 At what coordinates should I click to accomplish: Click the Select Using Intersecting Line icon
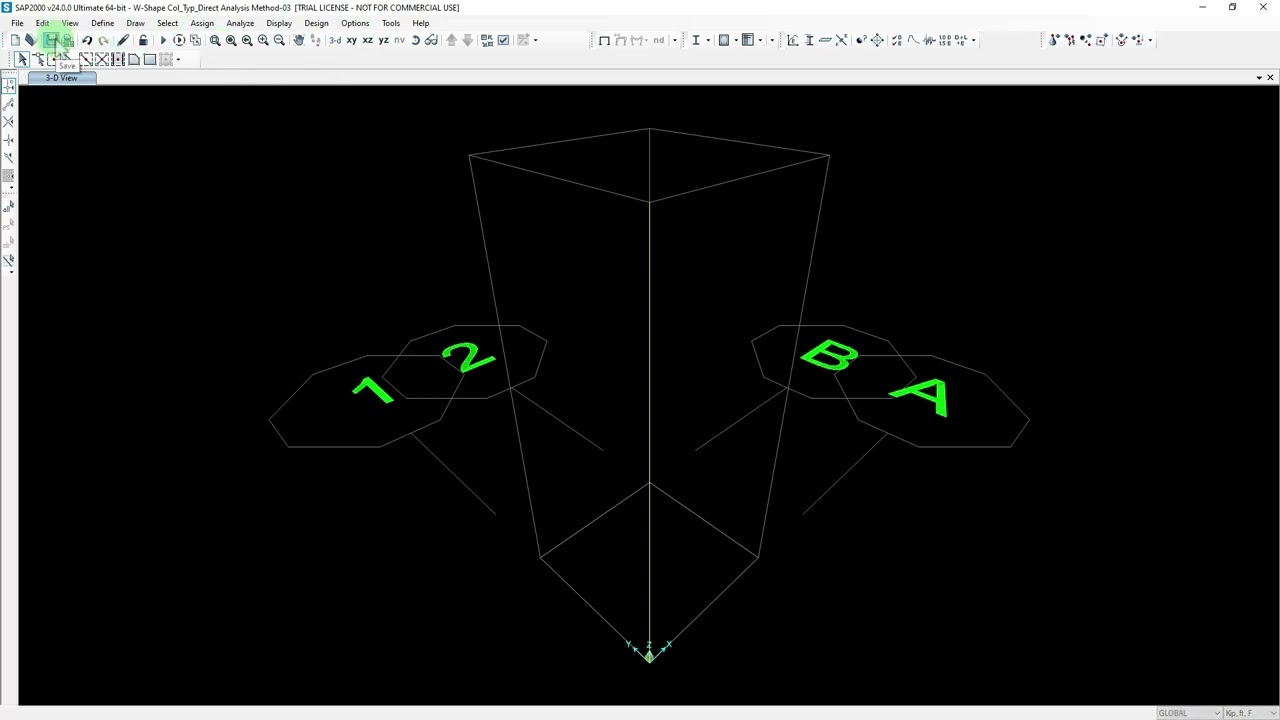[x=9, y=261]
